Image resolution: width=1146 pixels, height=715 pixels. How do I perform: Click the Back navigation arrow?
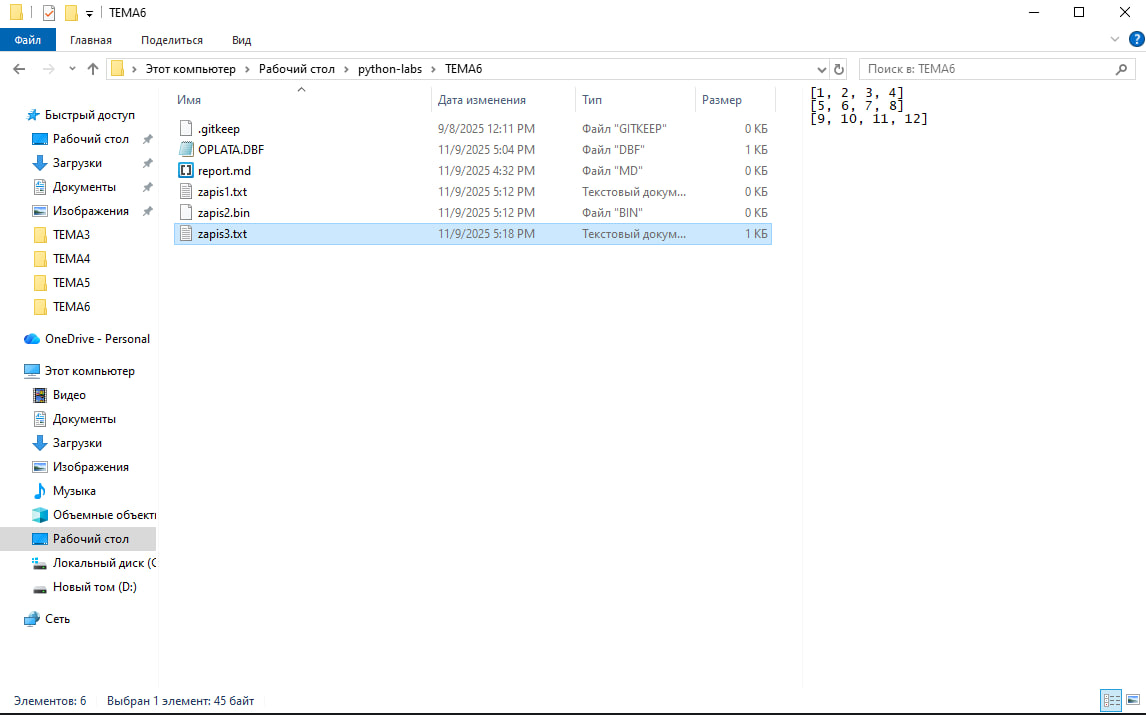[19, 69]
